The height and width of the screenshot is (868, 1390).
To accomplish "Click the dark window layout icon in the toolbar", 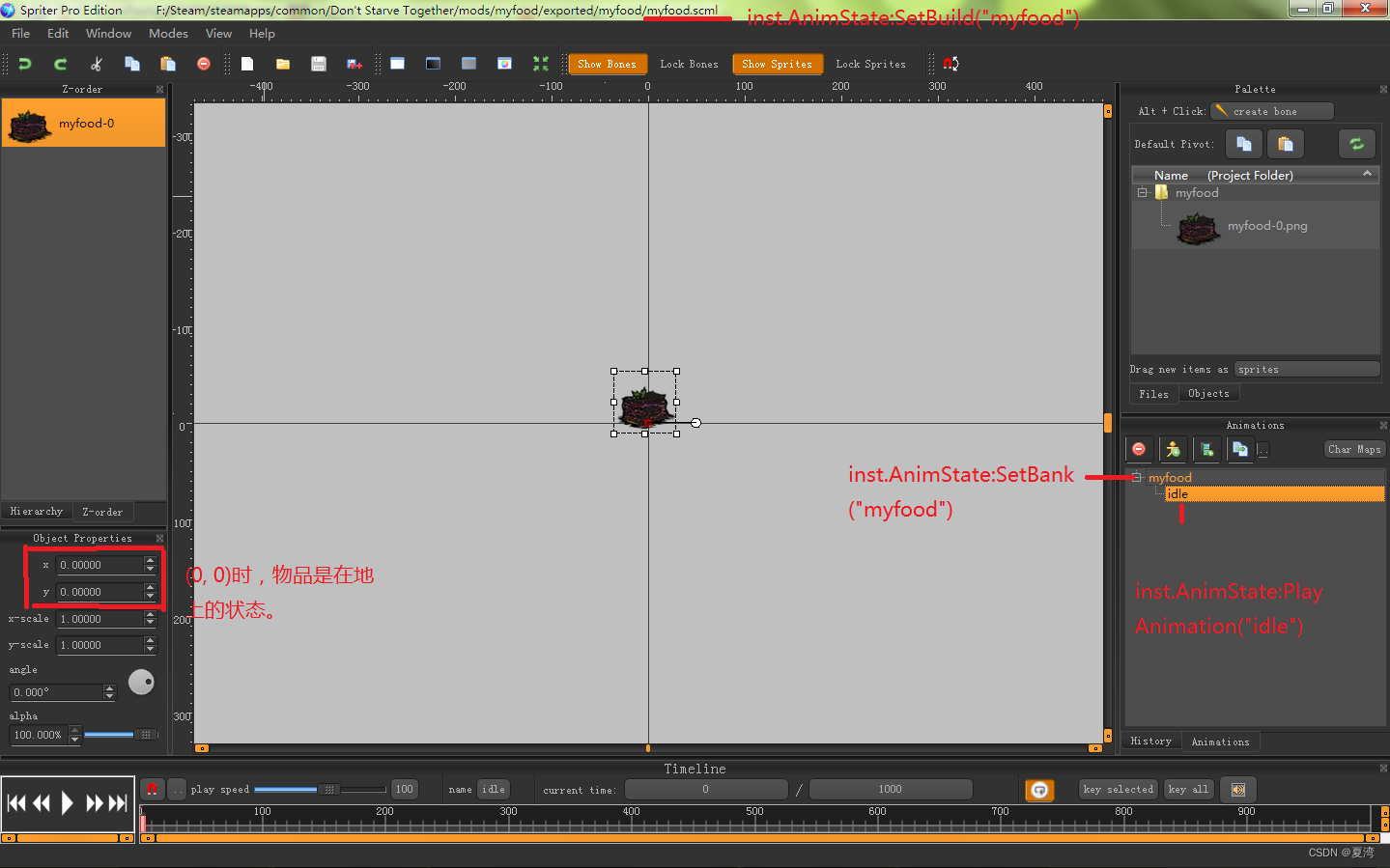I will click(433, 64).
